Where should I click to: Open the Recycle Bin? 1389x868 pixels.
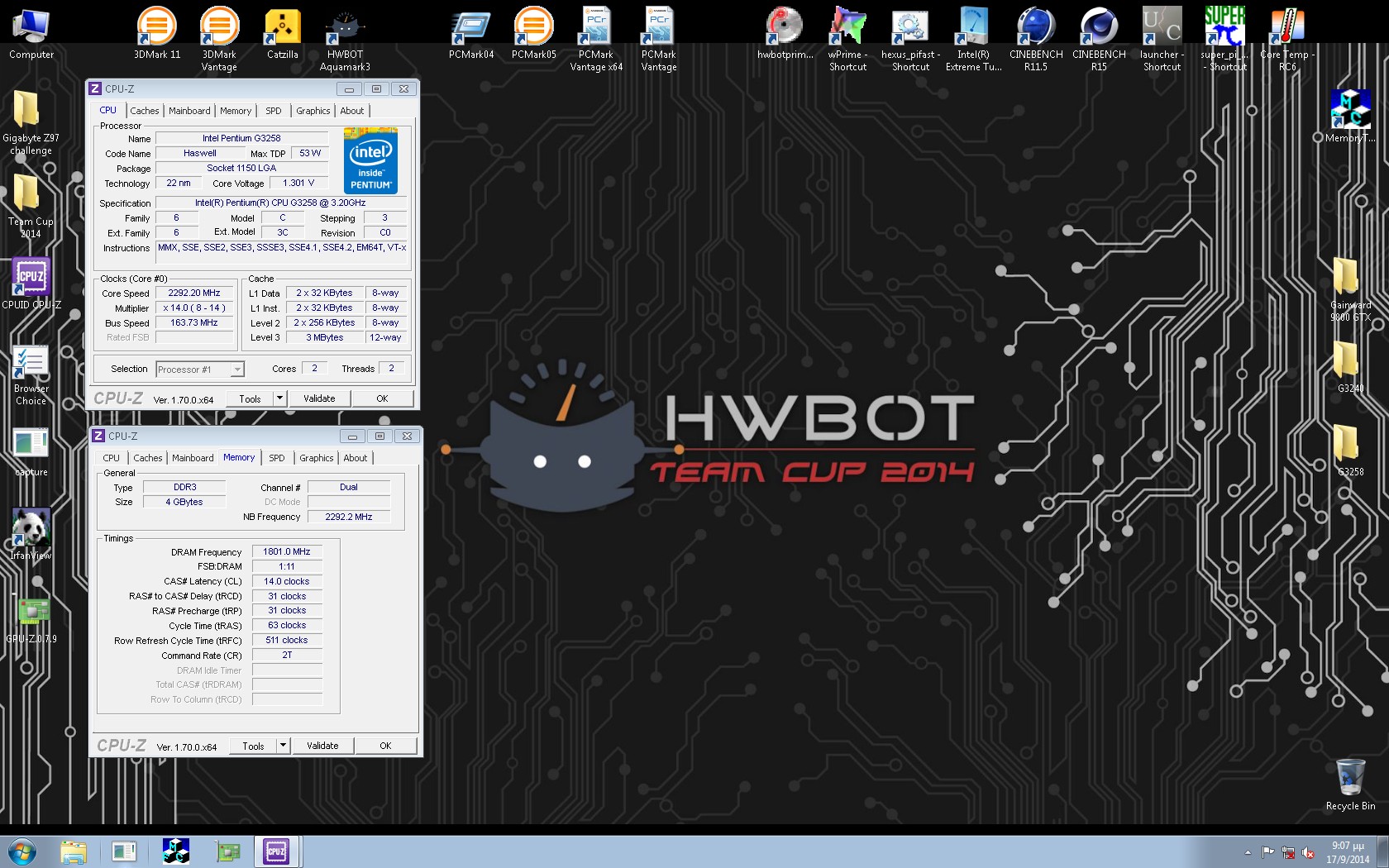pyautogui.click(x=1350, y=785)
